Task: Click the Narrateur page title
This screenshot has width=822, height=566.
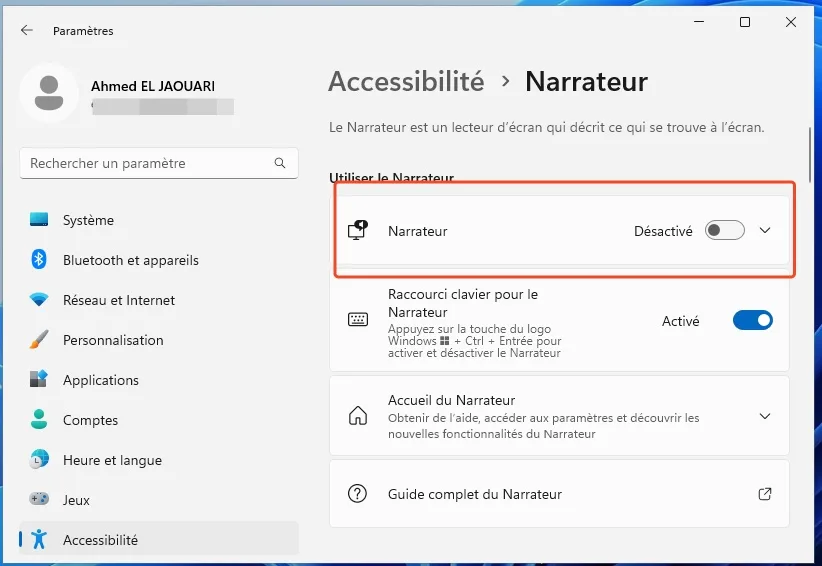Action: pos(587,81)
